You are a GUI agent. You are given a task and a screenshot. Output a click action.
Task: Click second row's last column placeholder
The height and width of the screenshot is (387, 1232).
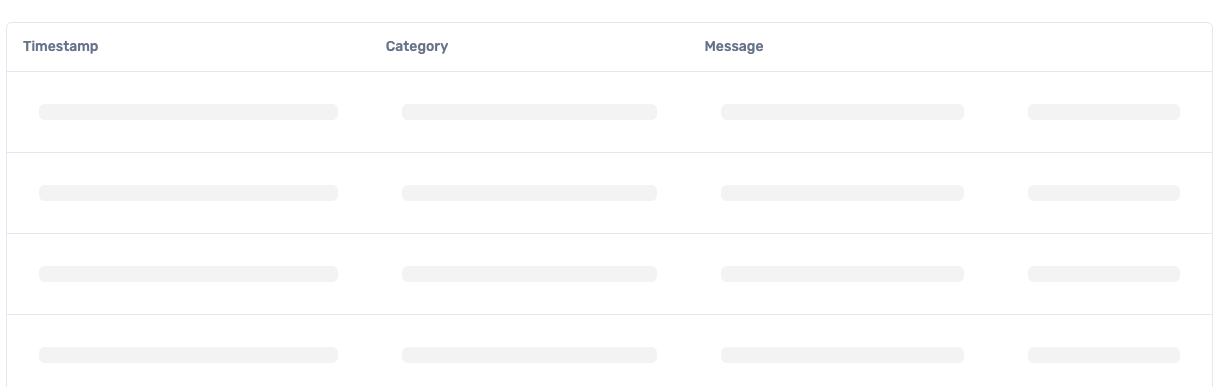1104,193
